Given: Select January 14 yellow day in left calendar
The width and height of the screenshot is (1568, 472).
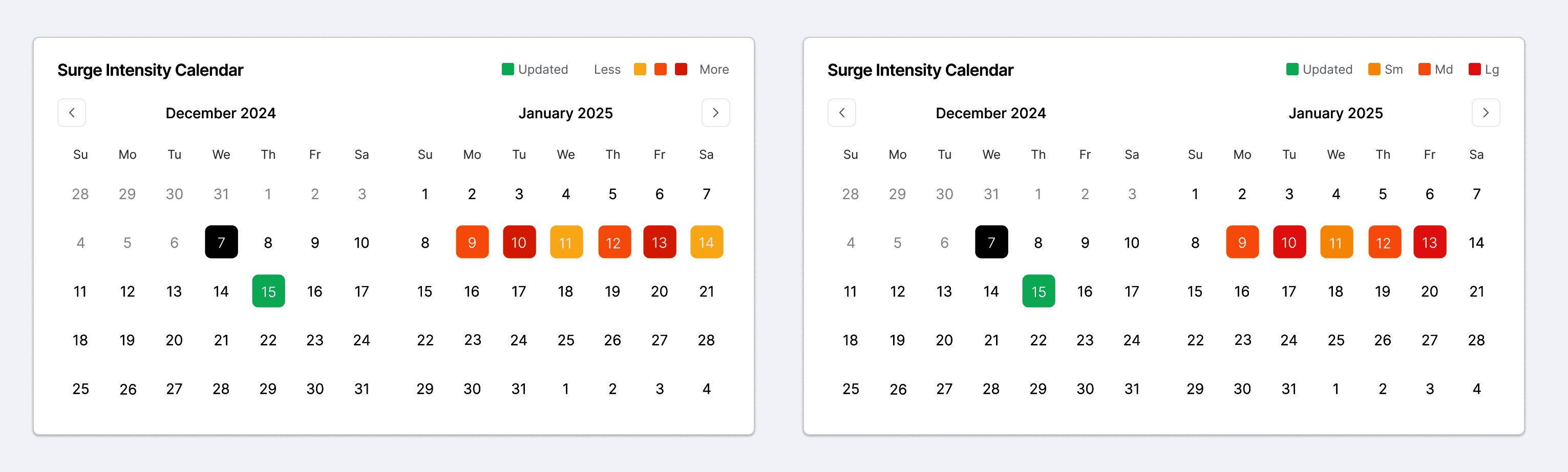Looking at the screenshot, I should click(x=706, y=242).
